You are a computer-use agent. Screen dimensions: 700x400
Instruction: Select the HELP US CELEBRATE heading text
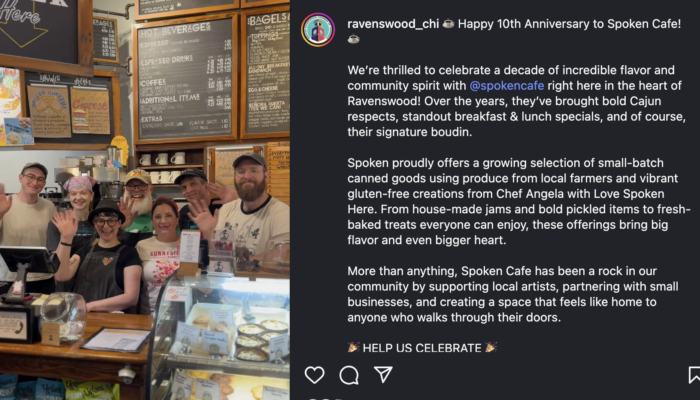click(x=422, y=348)
